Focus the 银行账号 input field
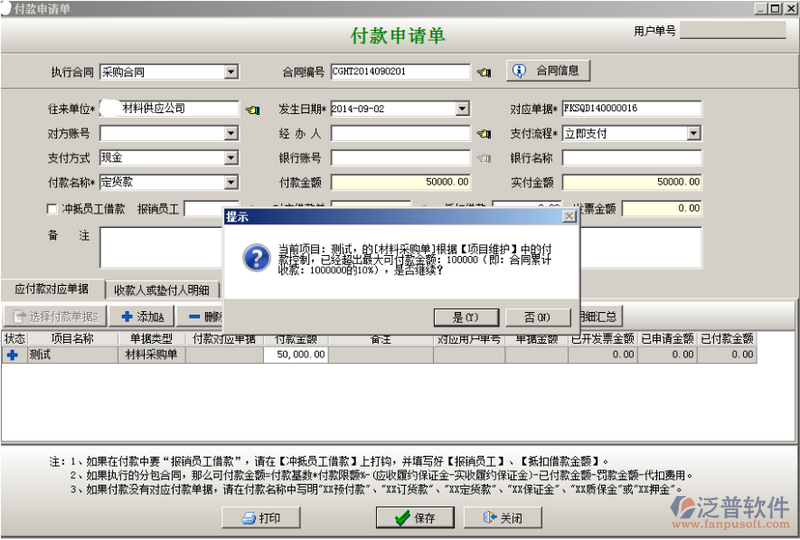This screenshot has width=800, height=540. [x=401, y=158]
